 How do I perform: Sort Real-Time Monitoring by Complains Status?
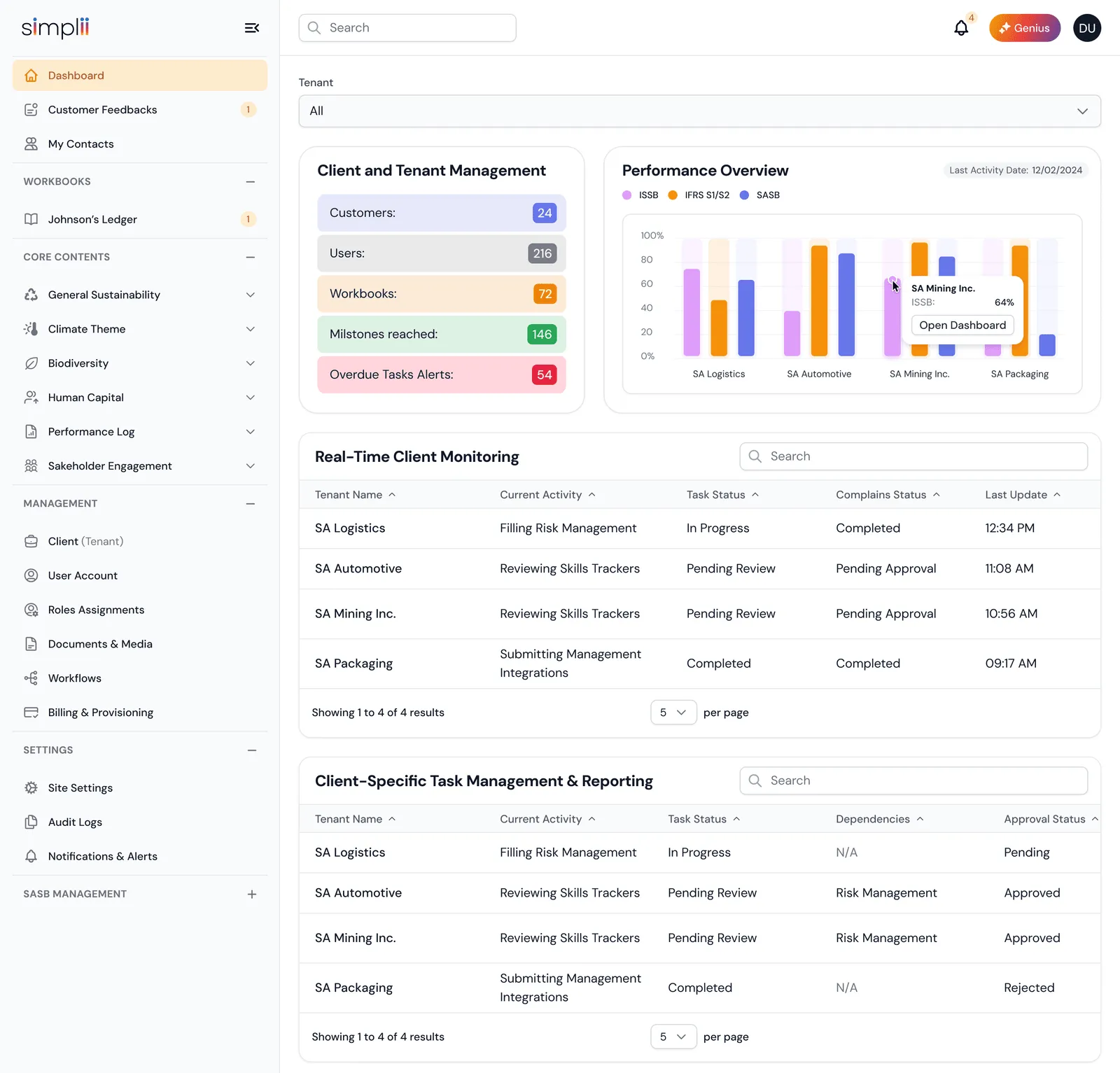click(888, 495)
